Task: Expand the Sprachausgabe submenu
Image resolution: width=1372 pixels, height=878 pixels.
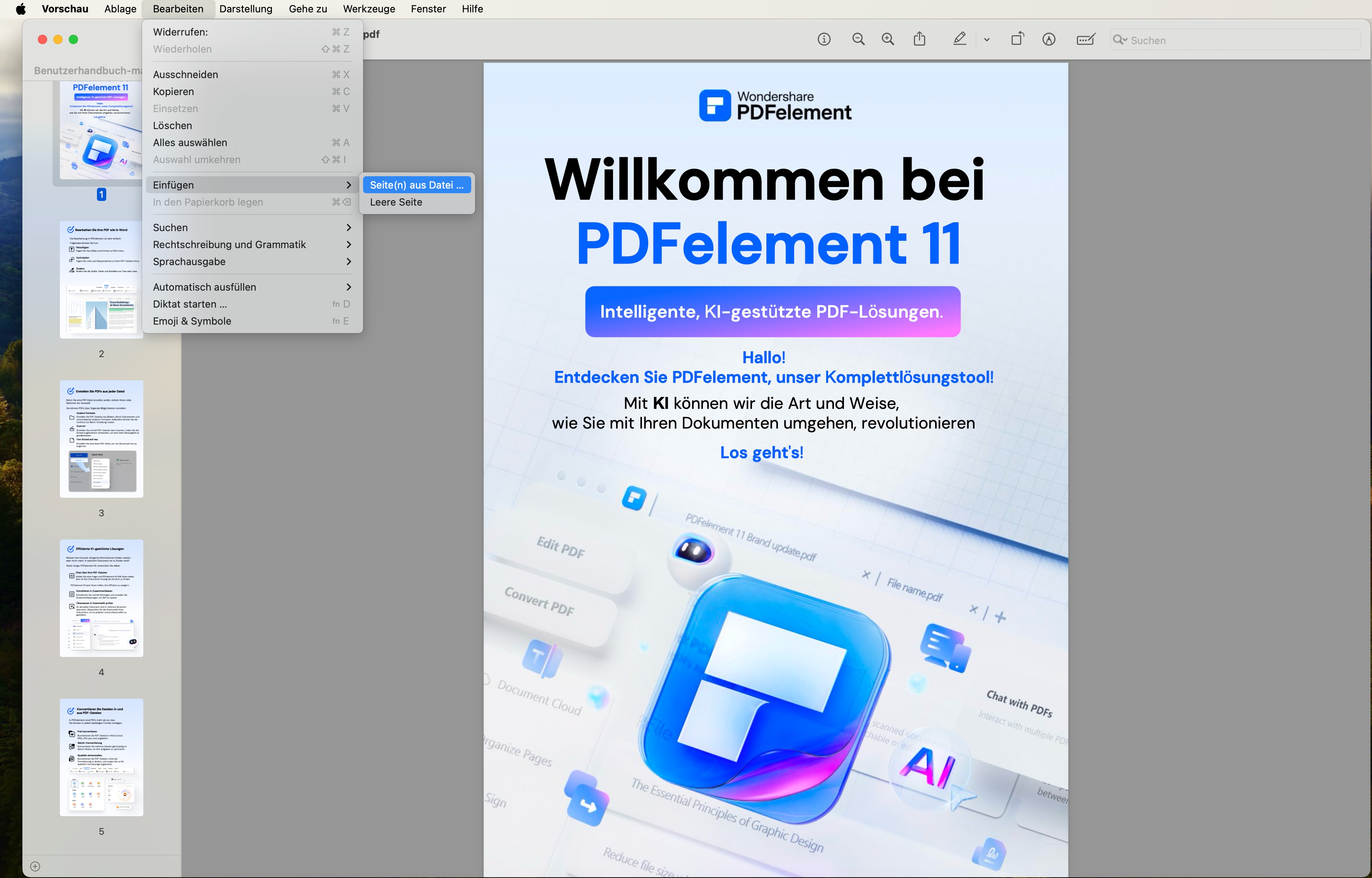Action: point(252,262)
